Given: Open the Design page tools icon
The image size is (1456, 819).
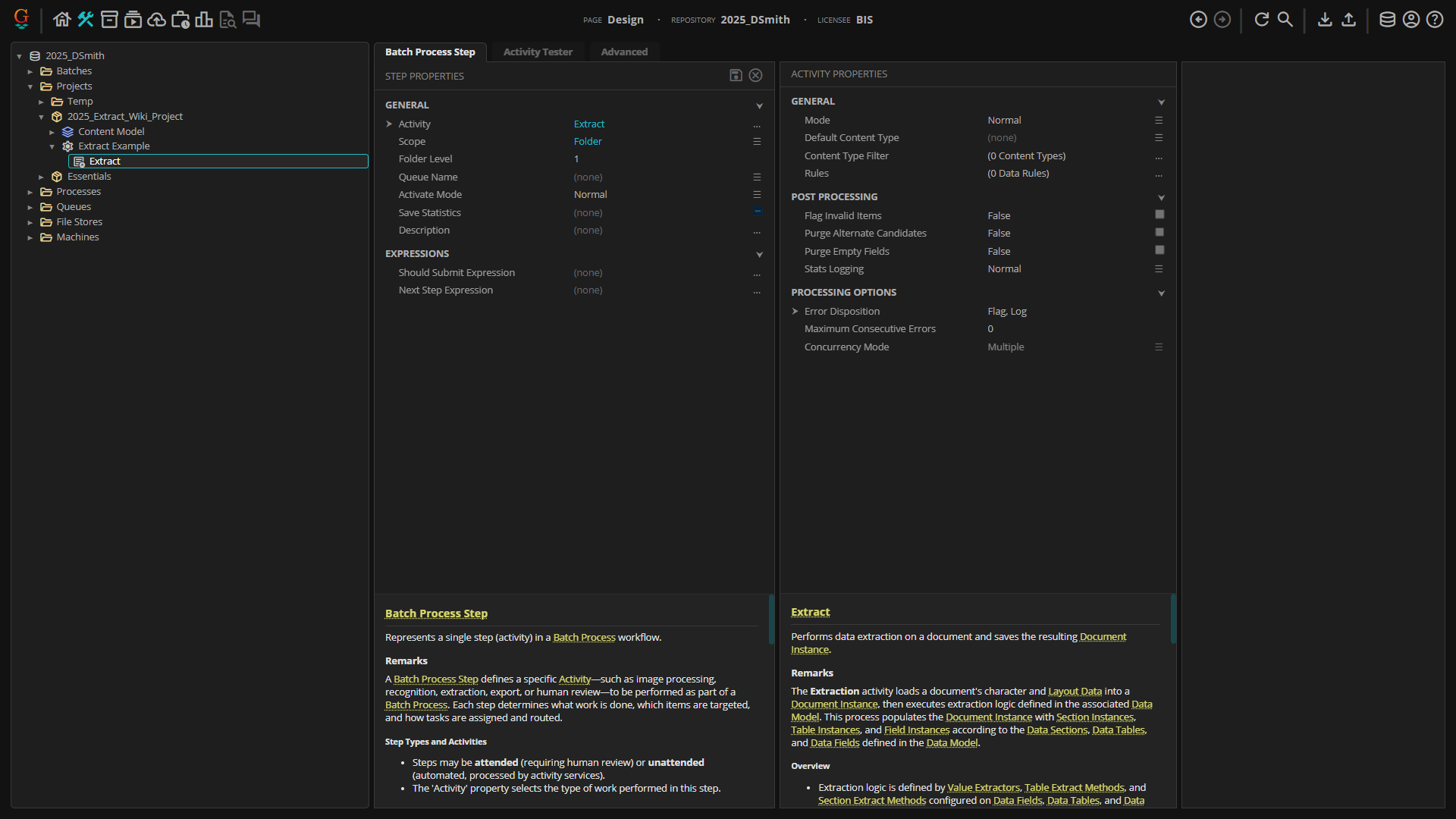Looking at the screenshot, I should (86, 20).
